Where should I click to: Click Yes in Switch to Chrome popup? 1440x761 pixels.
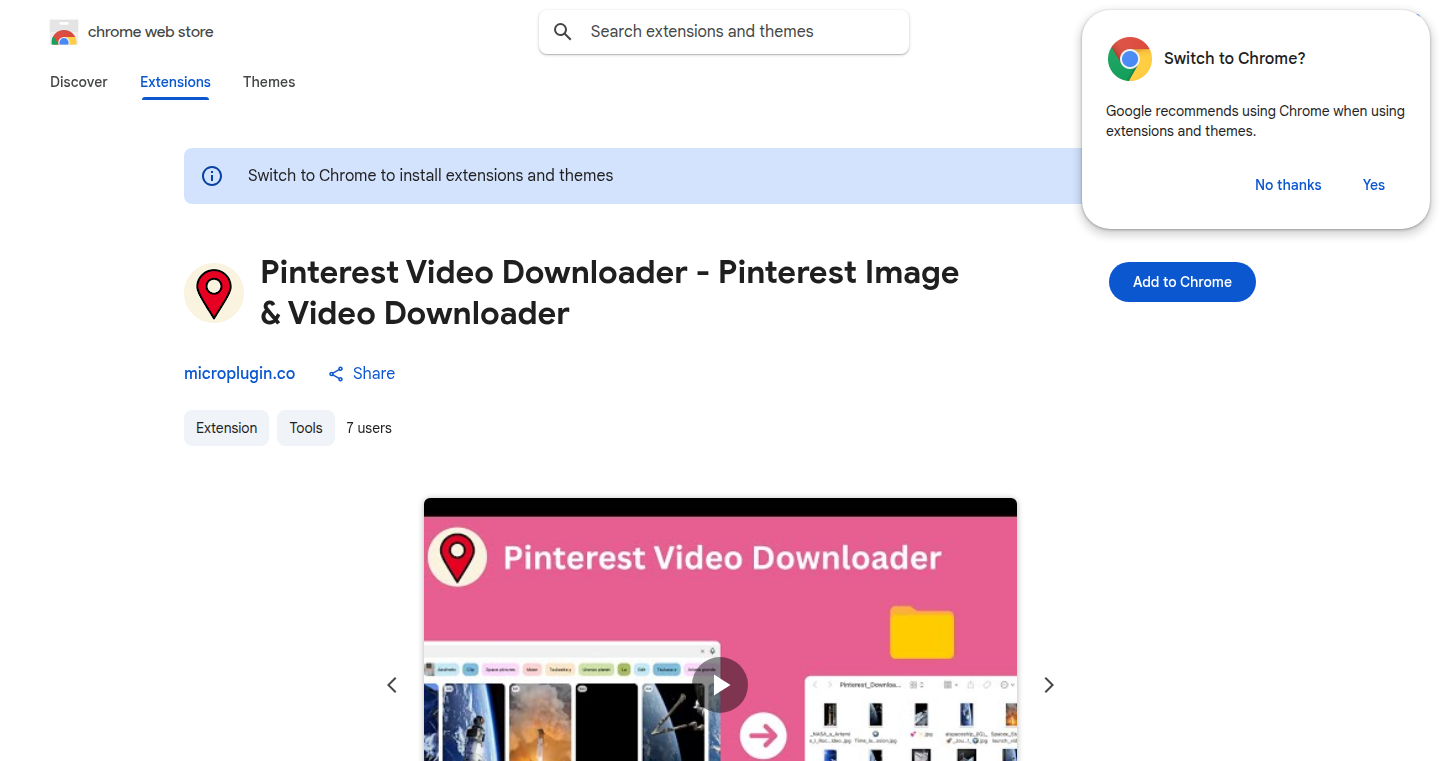click(1374, 185)
